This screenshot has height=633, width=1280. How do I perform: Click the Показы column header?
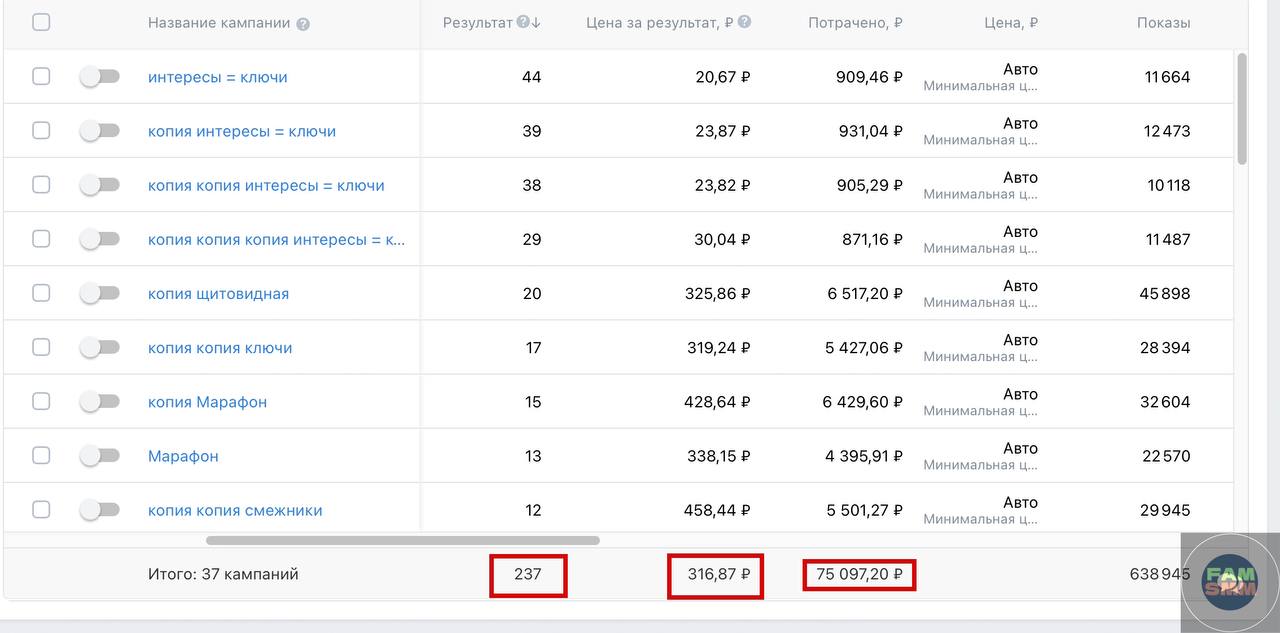click(x=1163, y=23)
